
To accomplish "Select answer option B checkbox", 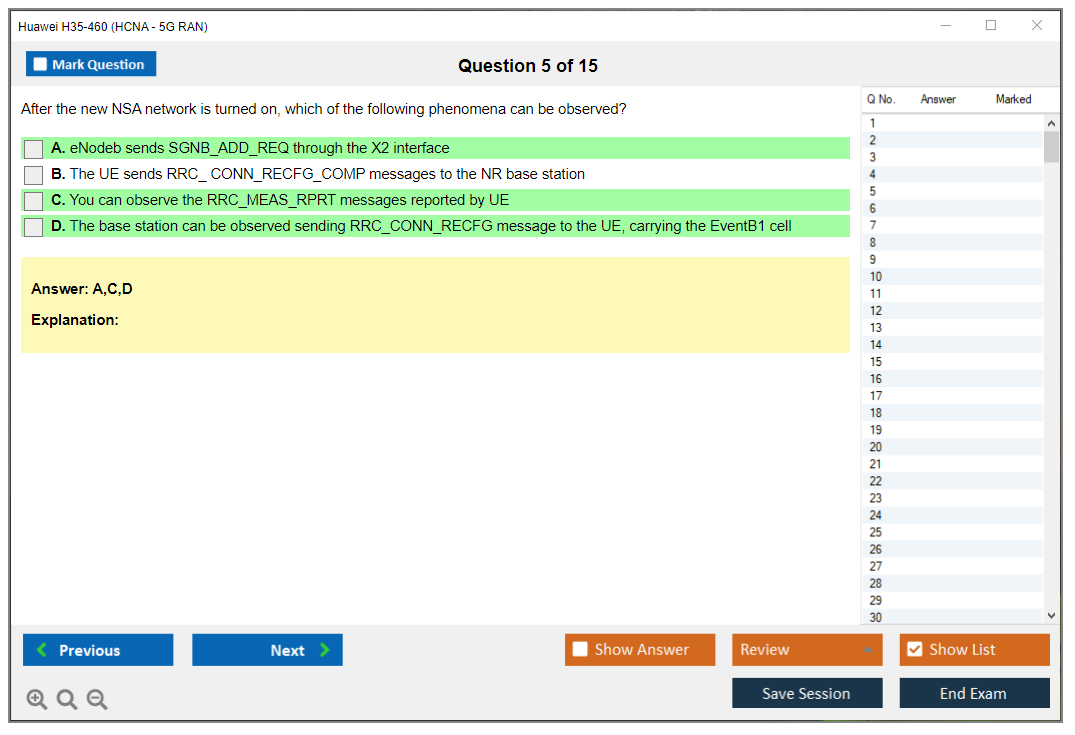I will point(34,175).
